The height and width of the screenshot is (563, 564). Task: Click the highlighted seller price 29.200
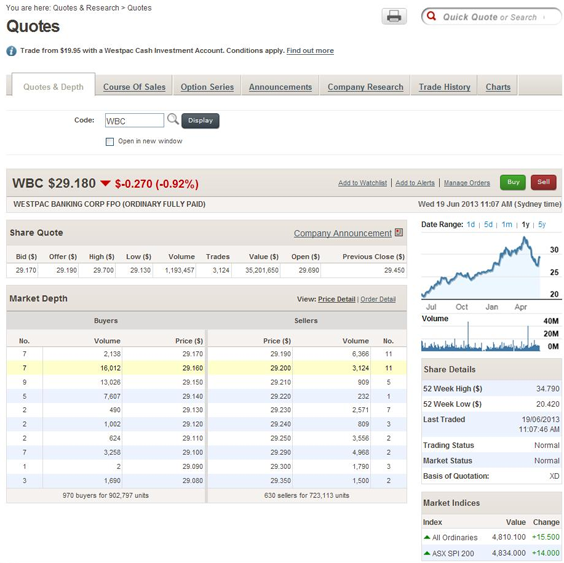pos(281,368)
